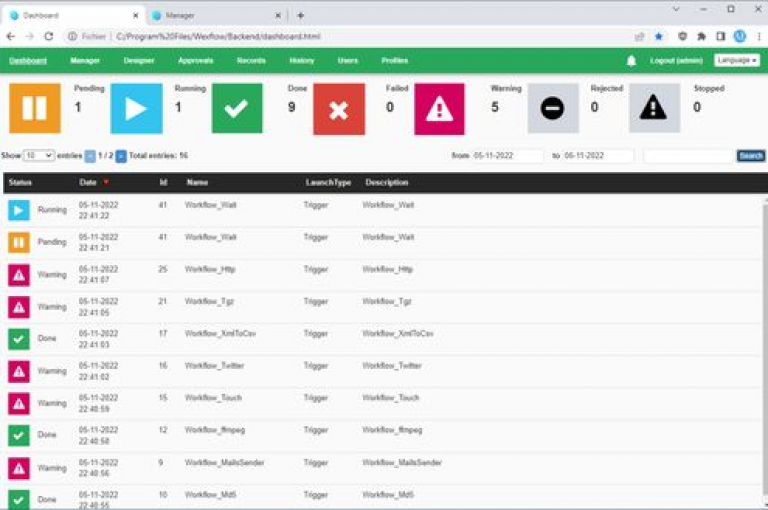Click Warning icon in Workflow_Twitter row
The image size is (768, 510).
pos(19,371)
